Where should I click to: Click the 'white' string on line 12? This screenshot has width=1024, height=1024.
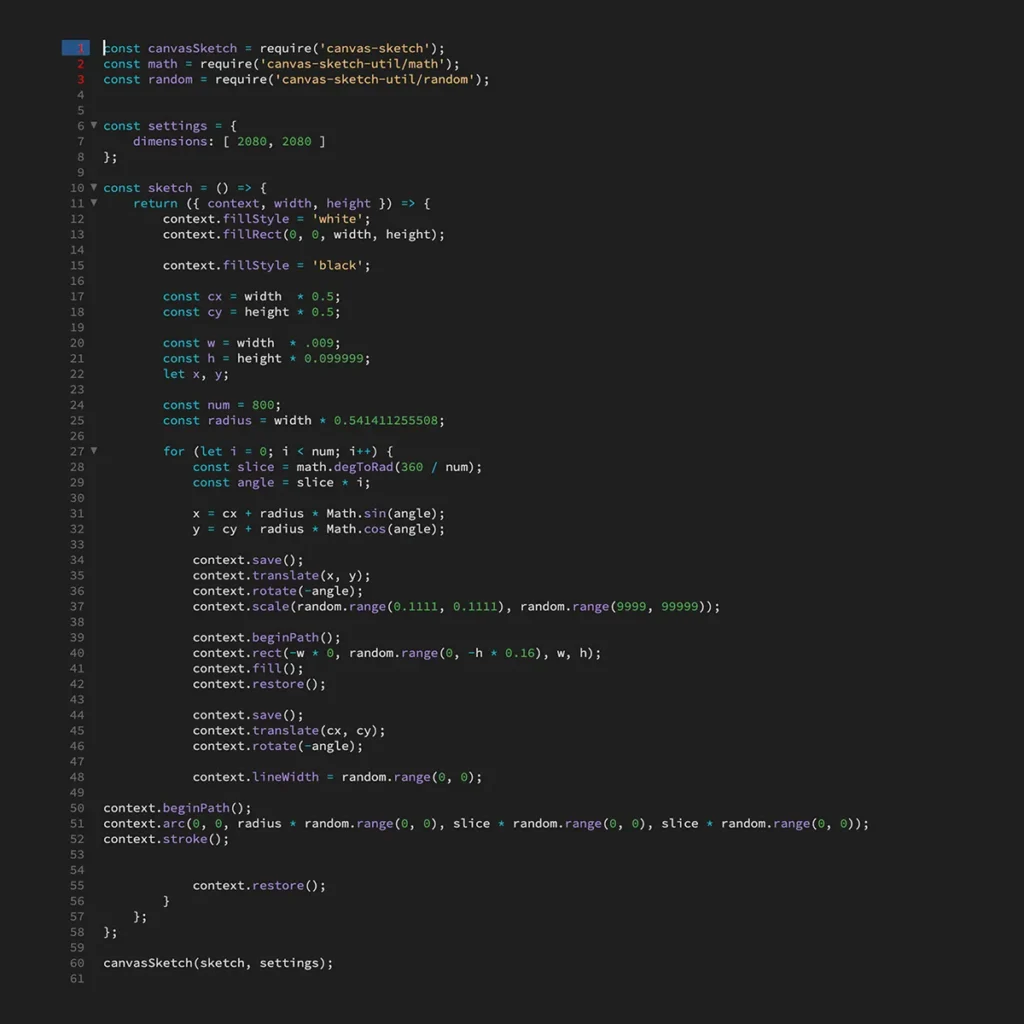point(337,219)
